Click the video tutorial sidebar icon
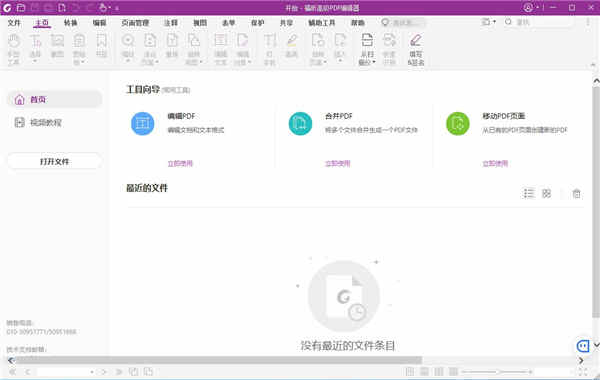Viewport: 600px width, 380px height. click(x=19, y=122)
